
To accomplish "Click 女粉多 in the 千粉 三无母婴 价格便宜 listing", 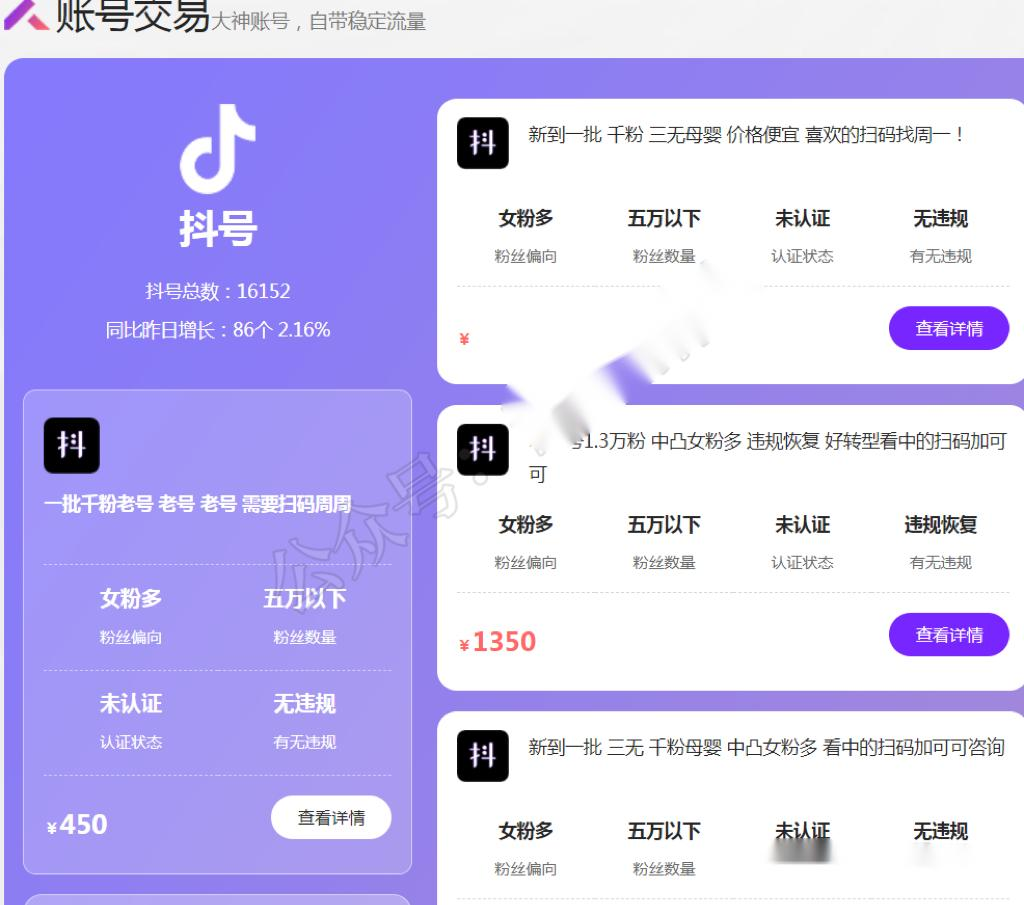I will point(526,218).
